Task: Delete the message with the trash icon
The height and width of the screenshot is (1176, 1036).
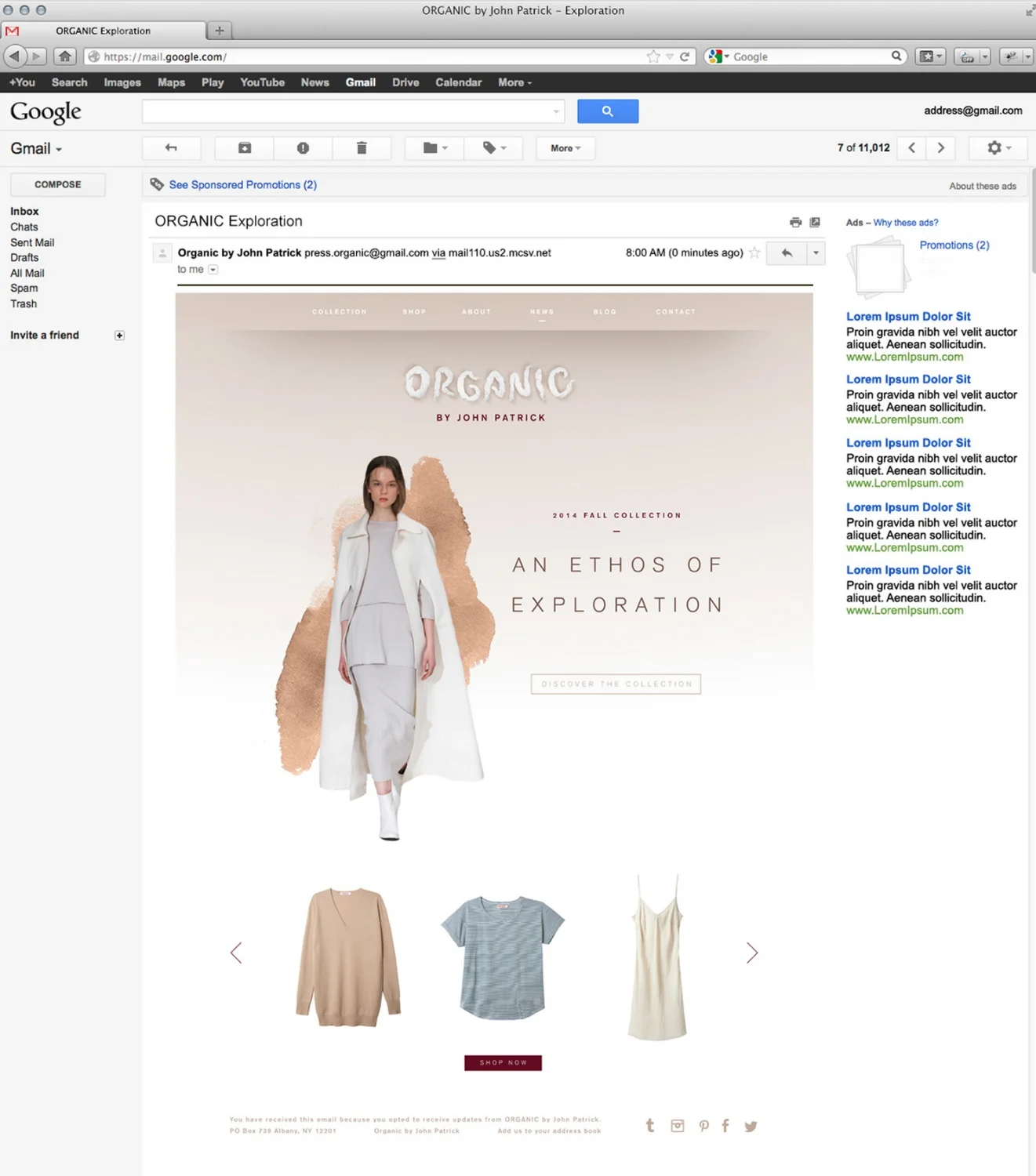Action: (362, 148)
